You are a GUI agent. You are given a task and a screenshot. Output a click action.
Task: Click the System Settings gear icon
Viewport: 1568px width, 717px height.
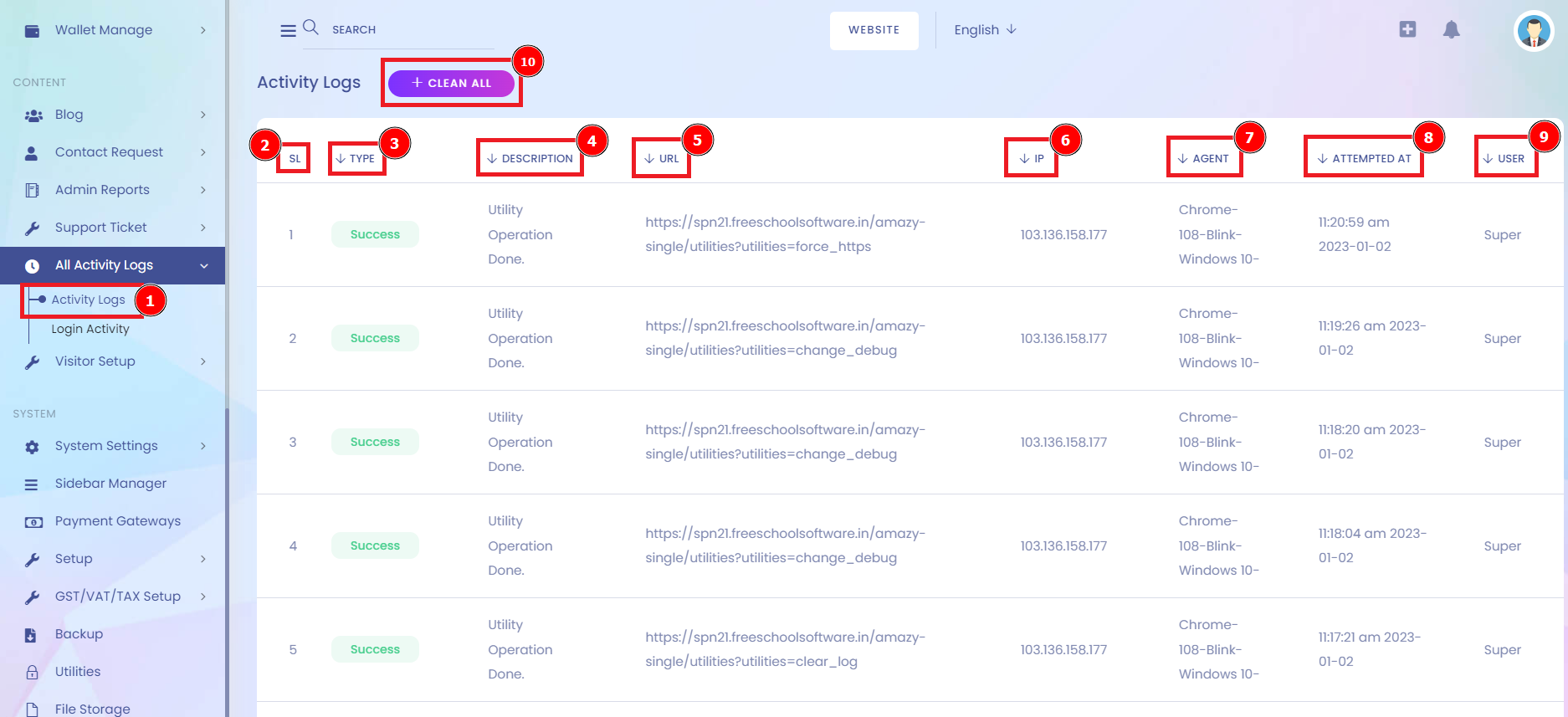32,447
